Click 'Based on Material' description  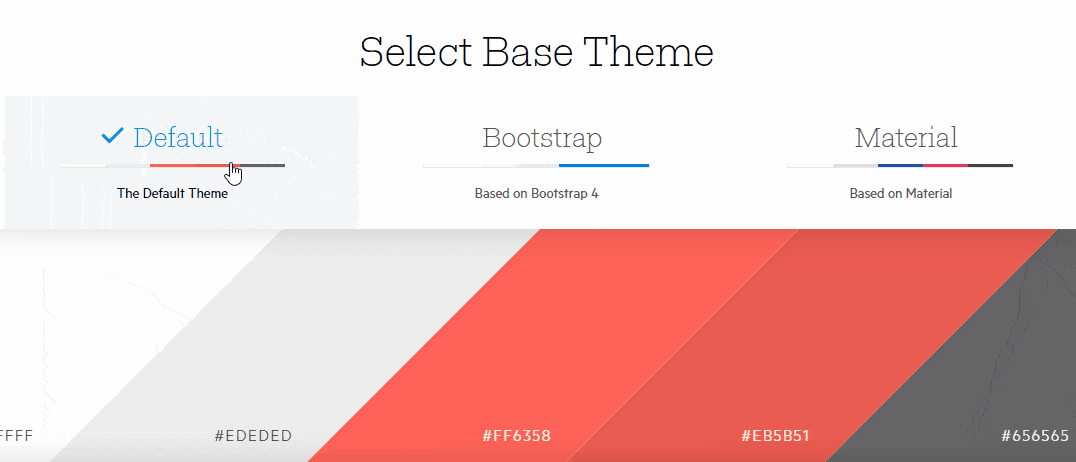pyautogui.click(x=900, y=194)
